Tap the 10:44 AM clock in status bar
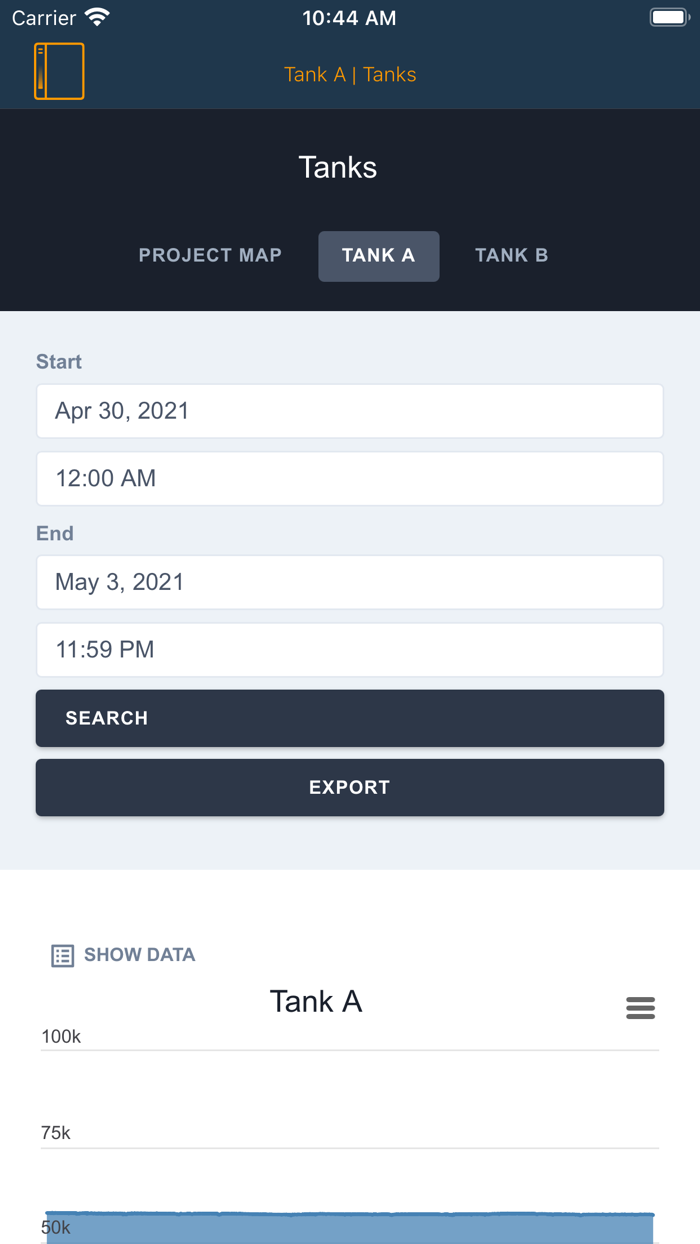 click(349, 16)
